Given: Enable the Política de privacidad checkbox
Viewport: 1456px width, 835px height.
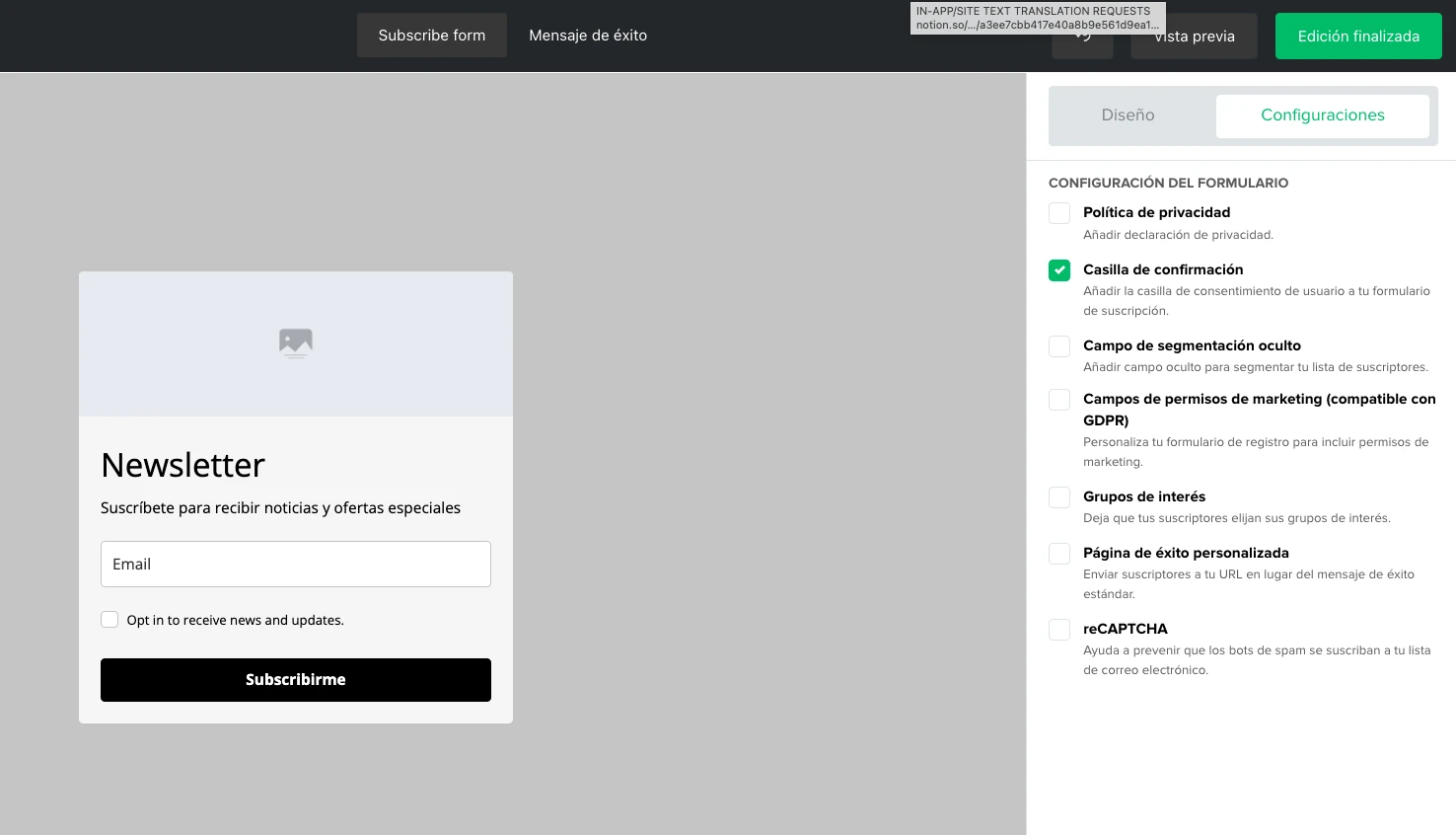Looking at the screenshot, I should [1059, 213].
